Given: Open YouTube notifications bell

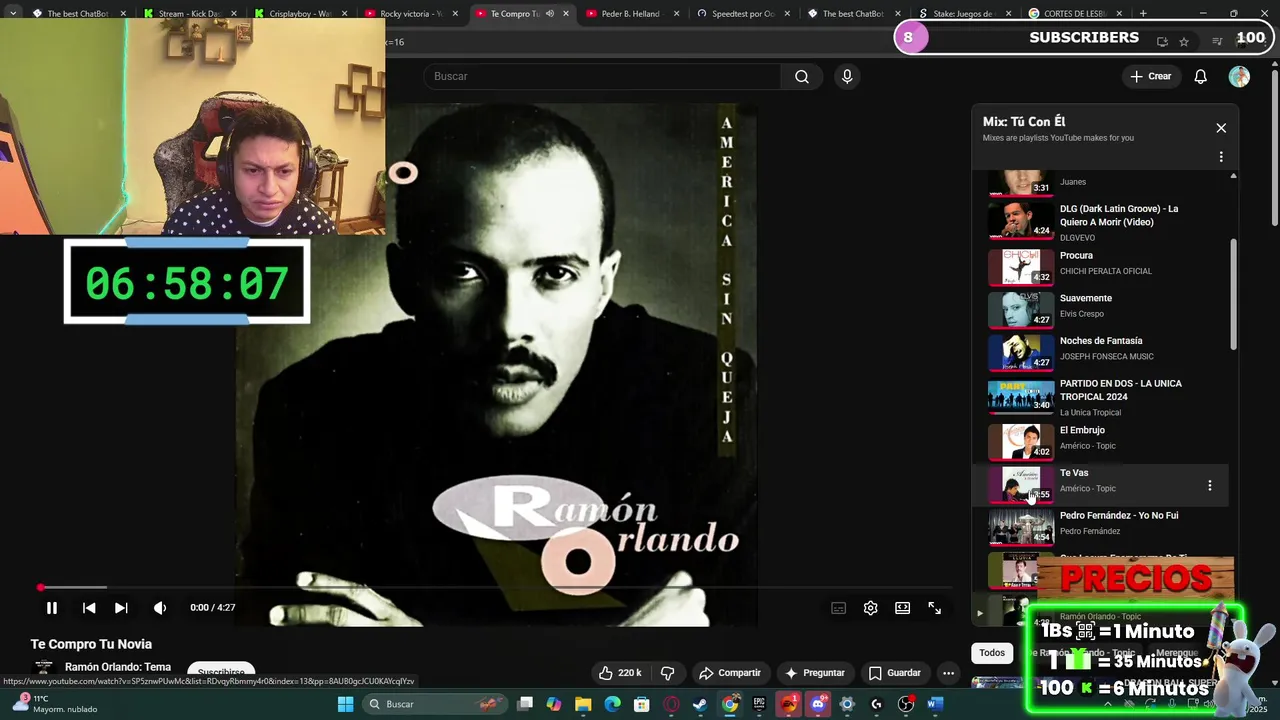Looking at the screenshot, I should tap(1201, 76).
